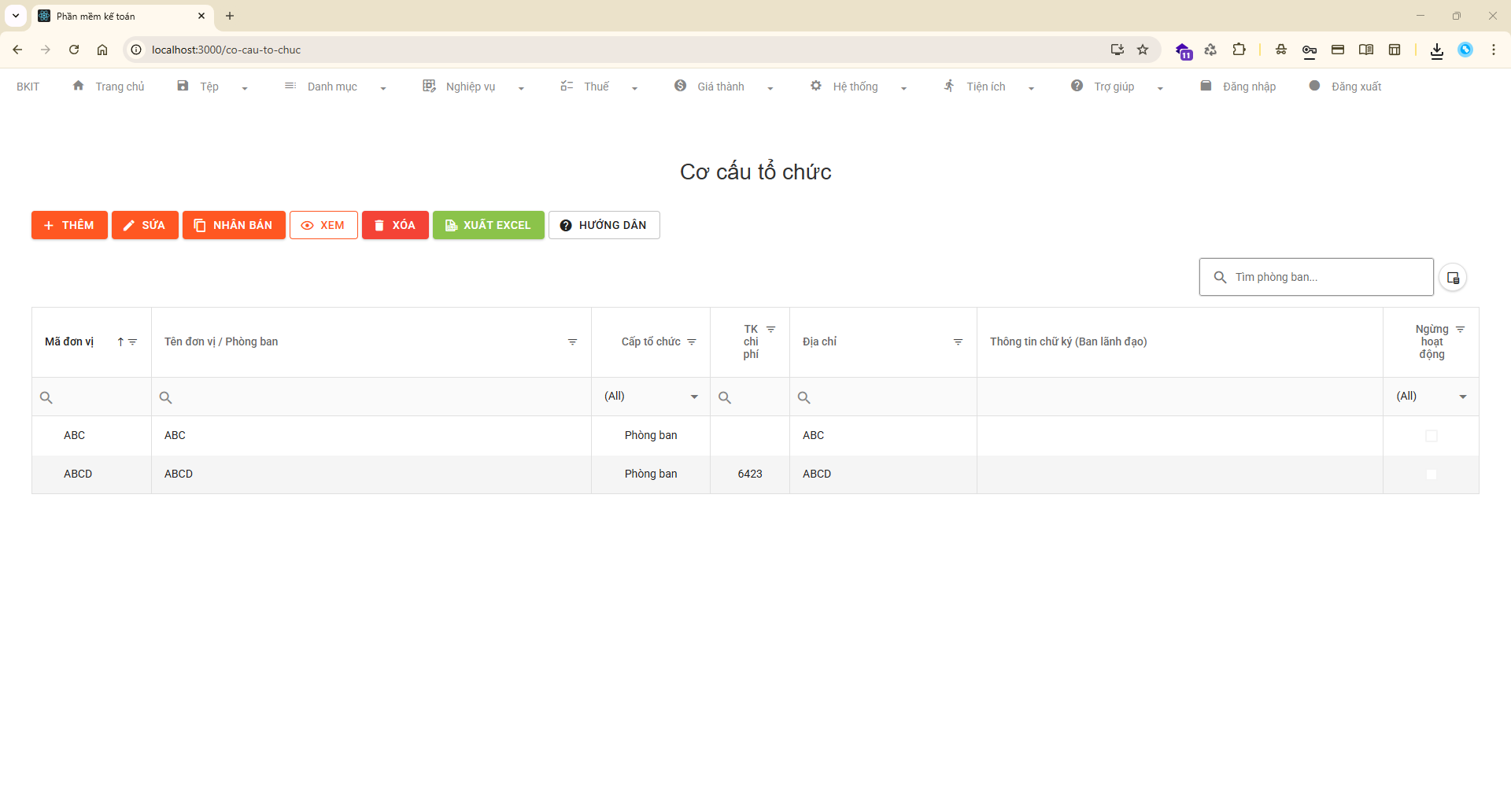Image resolution: width=1511 pixels, height=812 pixels.
Task: Open new browser tab with plus icon
Action: [230, 16]
